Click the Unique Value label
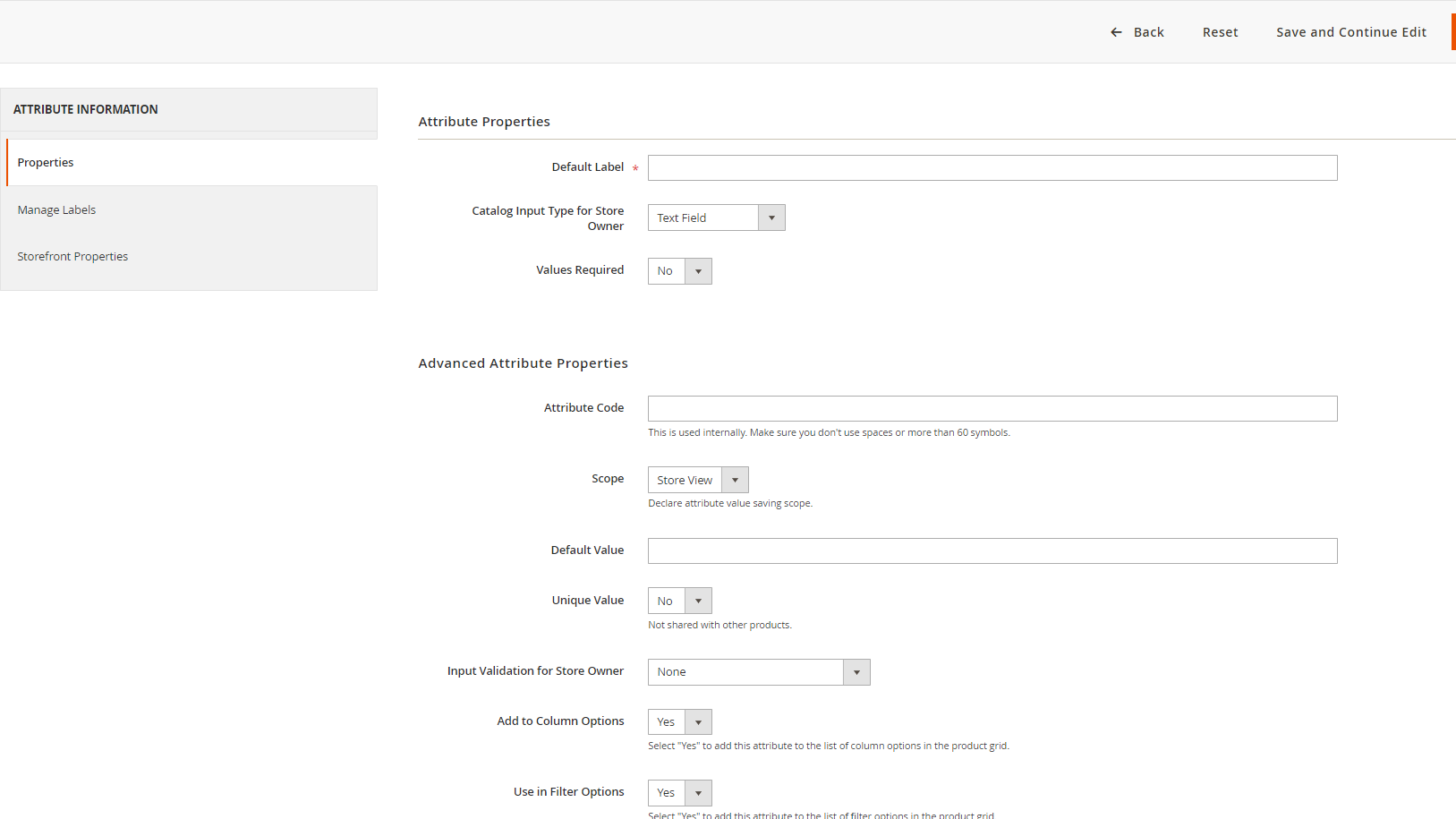This screenshot has height=819, width=1456. [x=587, y=600]
